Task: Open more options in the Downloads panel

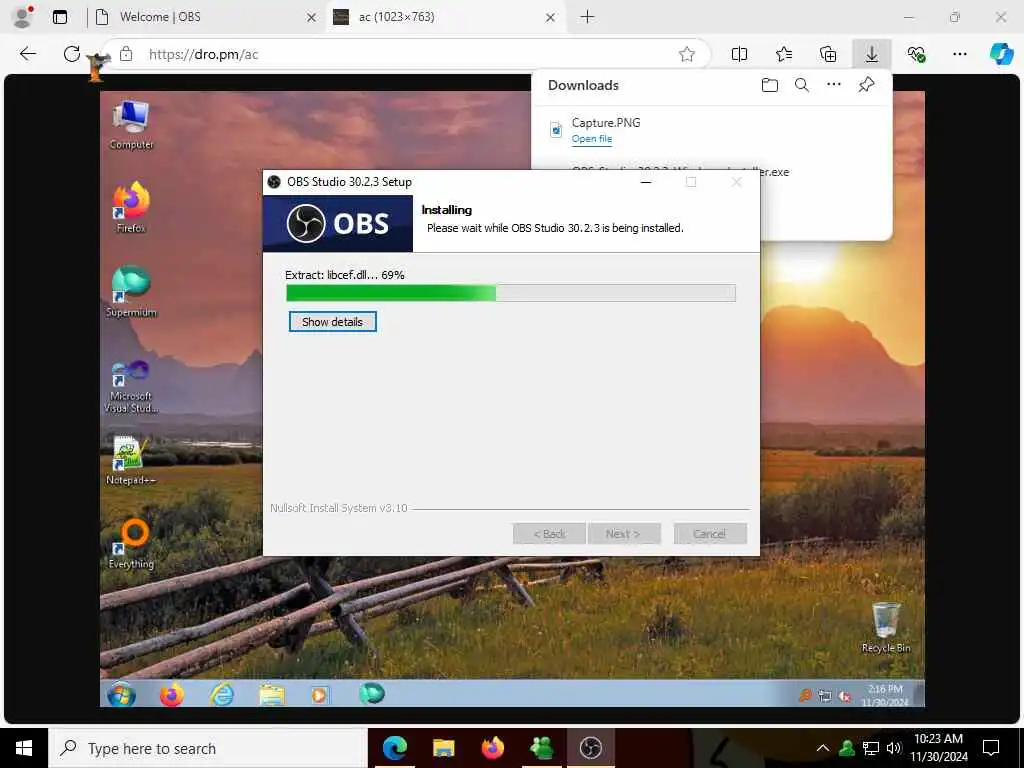Action: click(x=834, y=84)
